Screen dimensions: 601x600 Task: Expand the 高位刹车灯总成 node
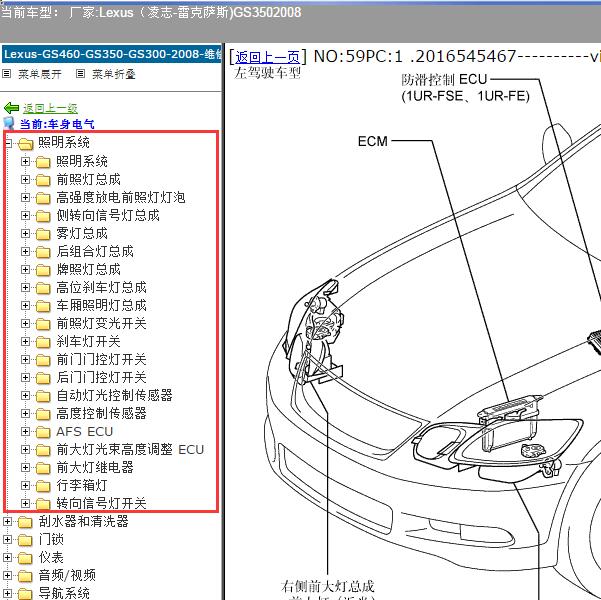[x=25, y=288]
